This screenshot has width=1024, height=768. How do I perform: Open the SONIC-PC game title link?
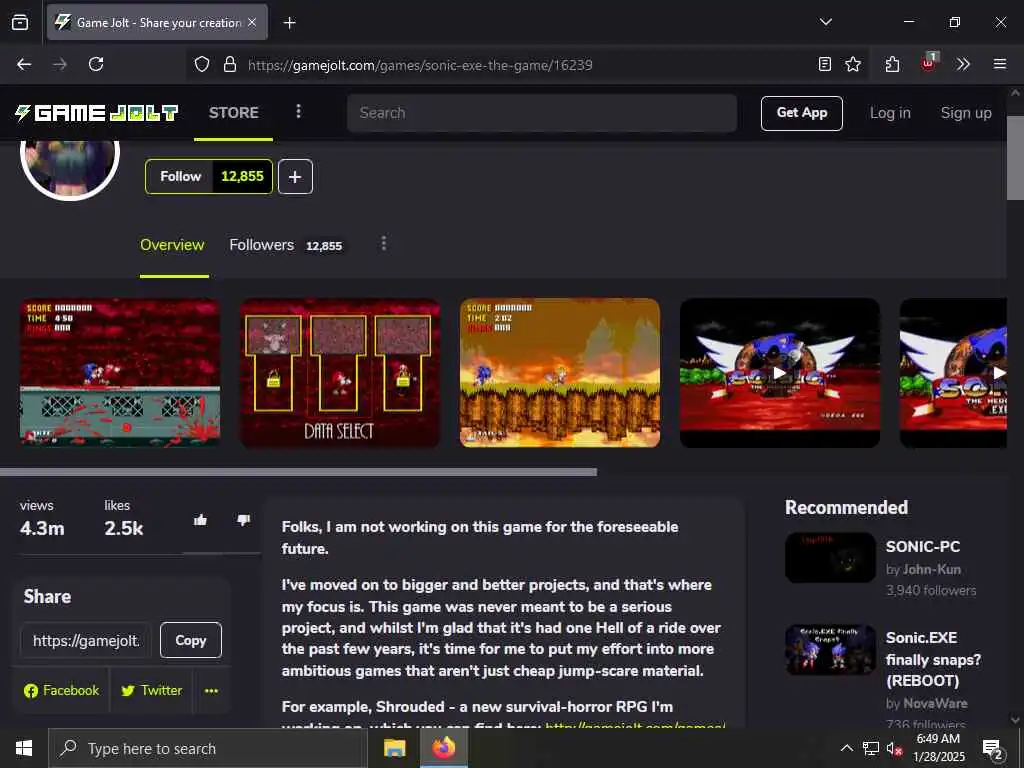[x=923, y=547]
